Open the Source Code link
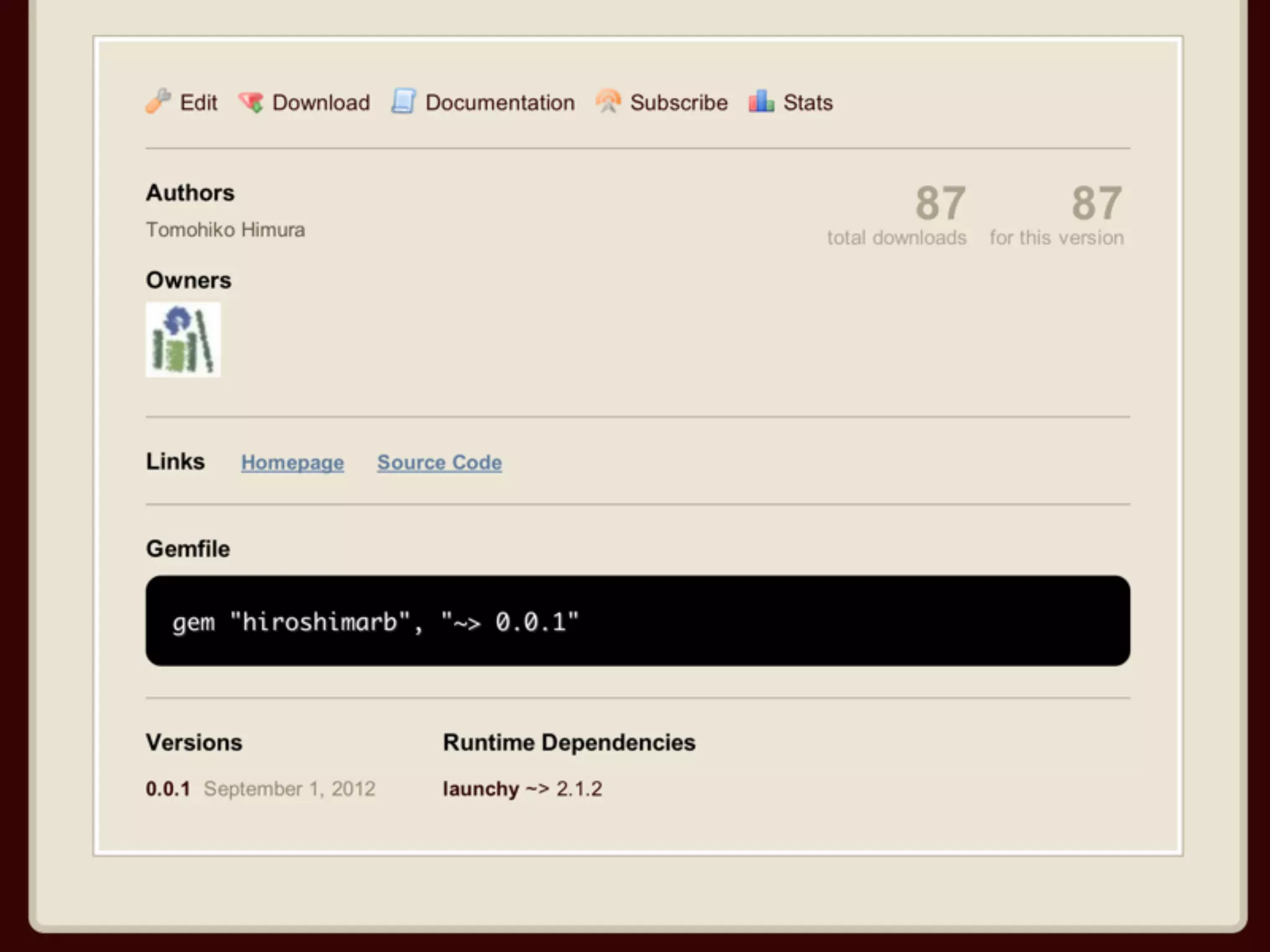 tap(439, 462)
